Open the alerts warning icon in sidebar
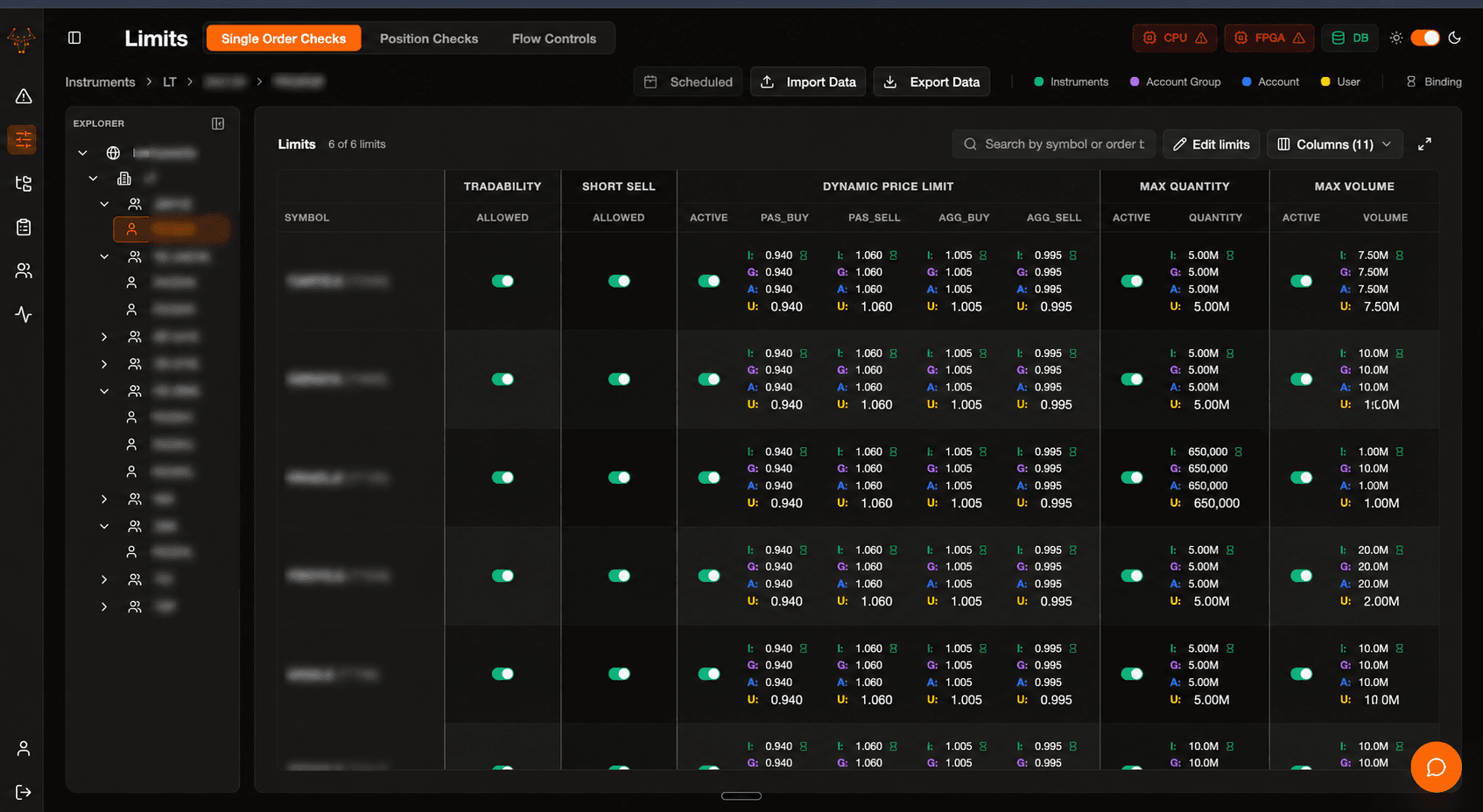 tap(24, 96)
